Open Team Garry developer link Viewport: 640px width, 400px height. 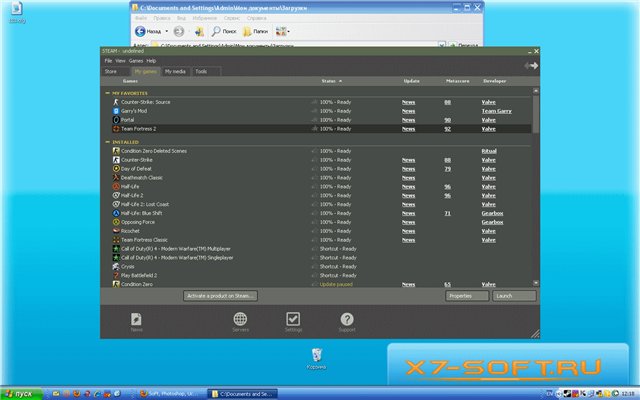496,111
